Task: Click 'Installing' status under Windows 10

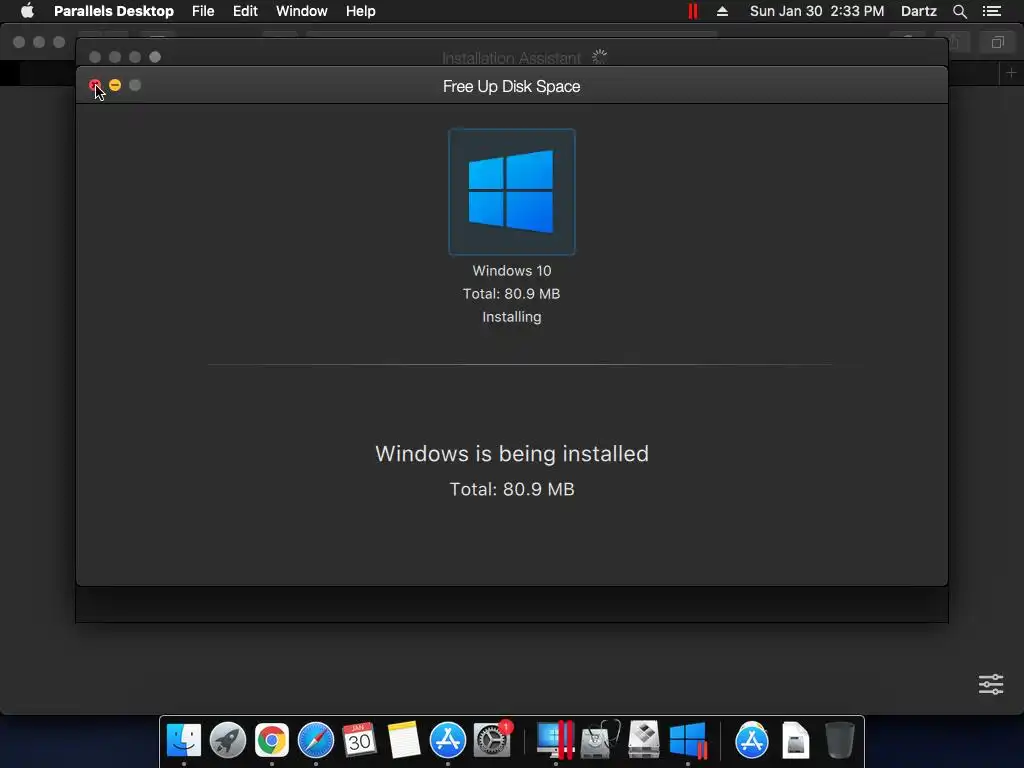Action: 511,317
